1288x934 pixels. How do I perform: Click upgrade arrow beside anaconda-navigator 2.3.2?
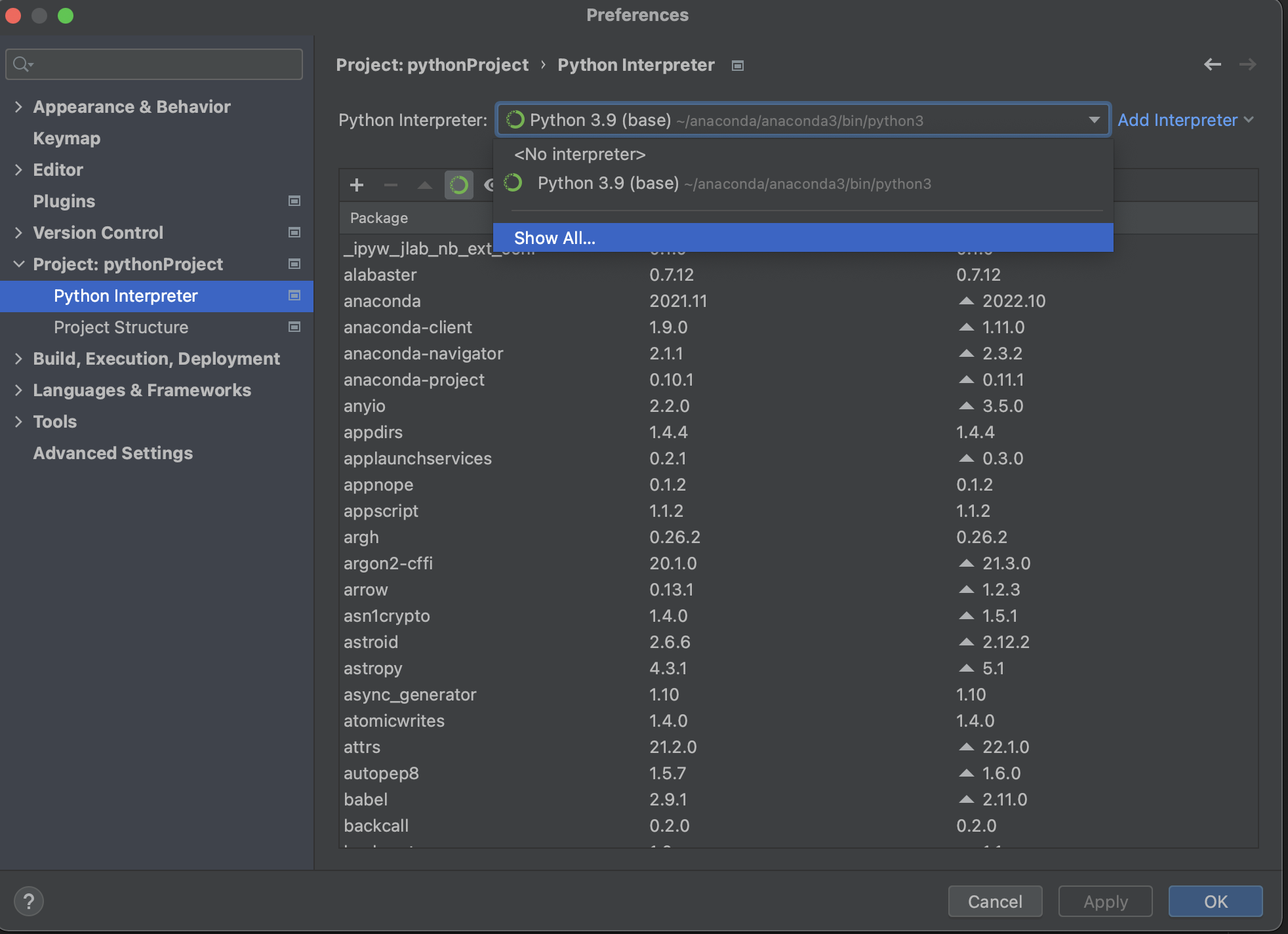click(x=966, y=353)
